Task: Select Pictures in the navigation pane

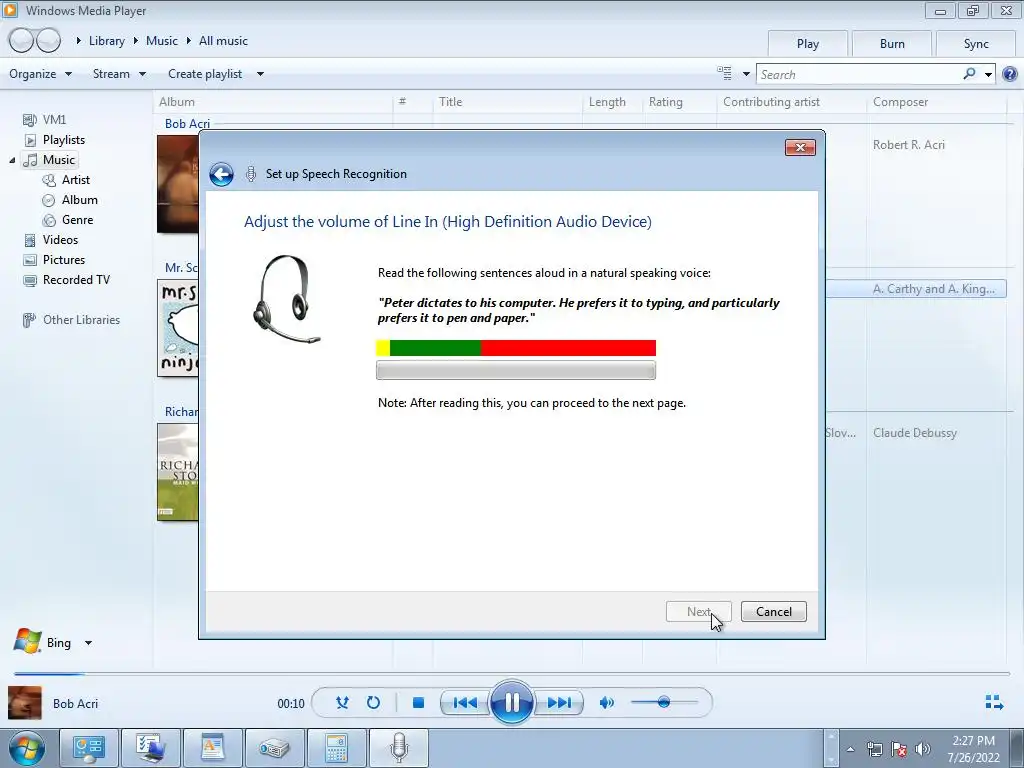Action: pos(63,260)
